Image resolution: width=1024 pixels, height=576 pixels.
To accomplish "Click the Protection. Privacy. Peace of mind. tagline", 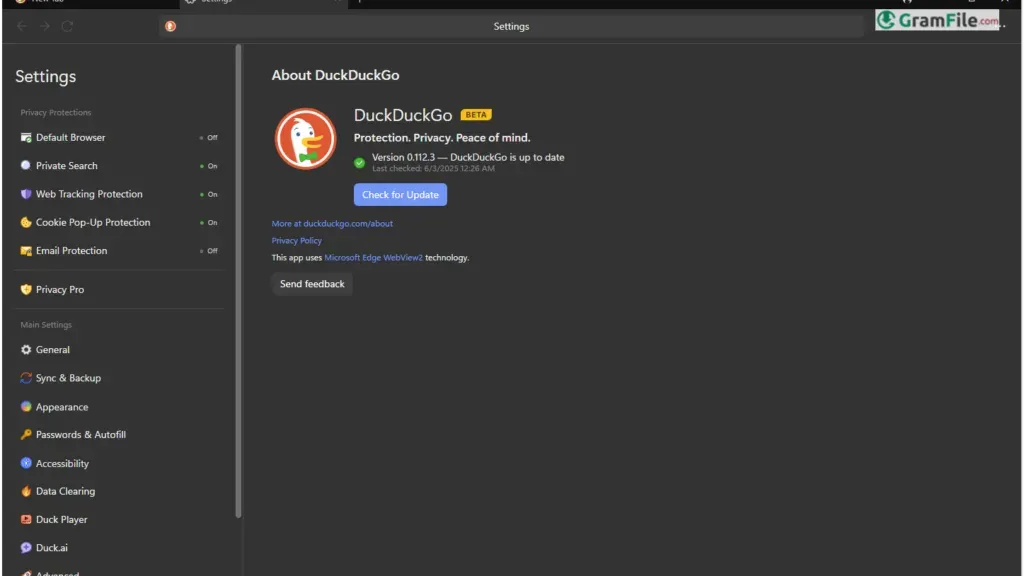I will point(442,138).
